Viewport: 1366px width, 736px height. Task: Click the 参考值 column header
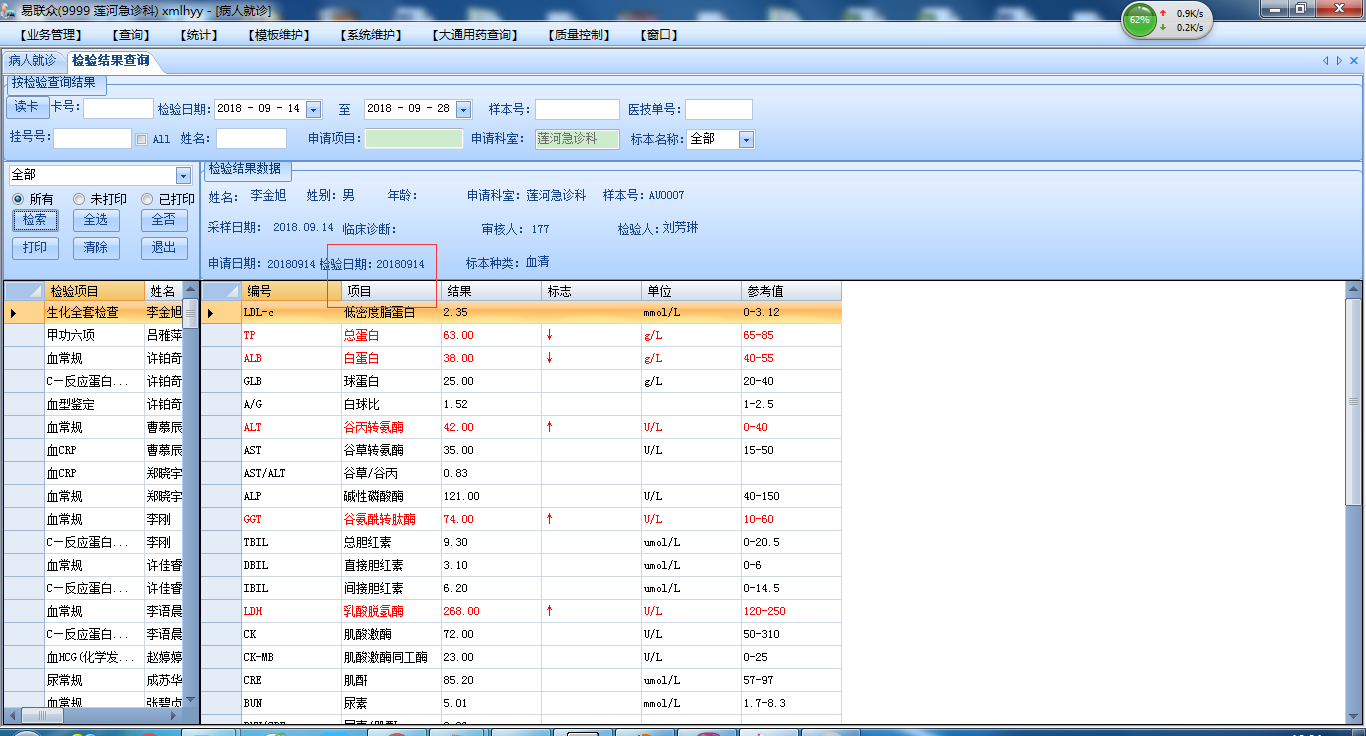tap(791, 291)
